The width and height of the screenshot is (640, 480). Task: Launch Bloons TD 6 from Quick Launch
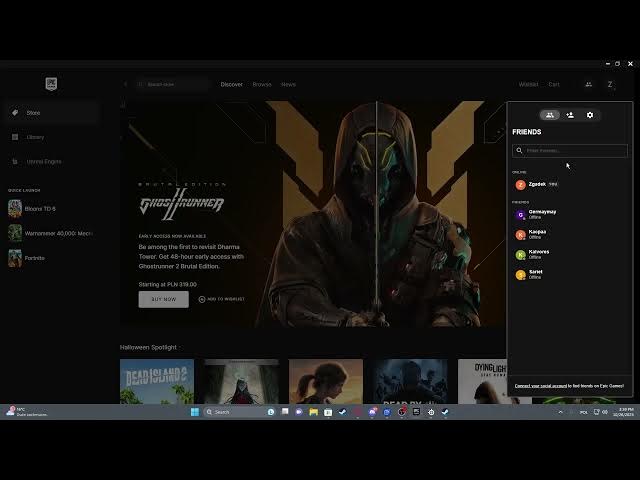[51, 209]
